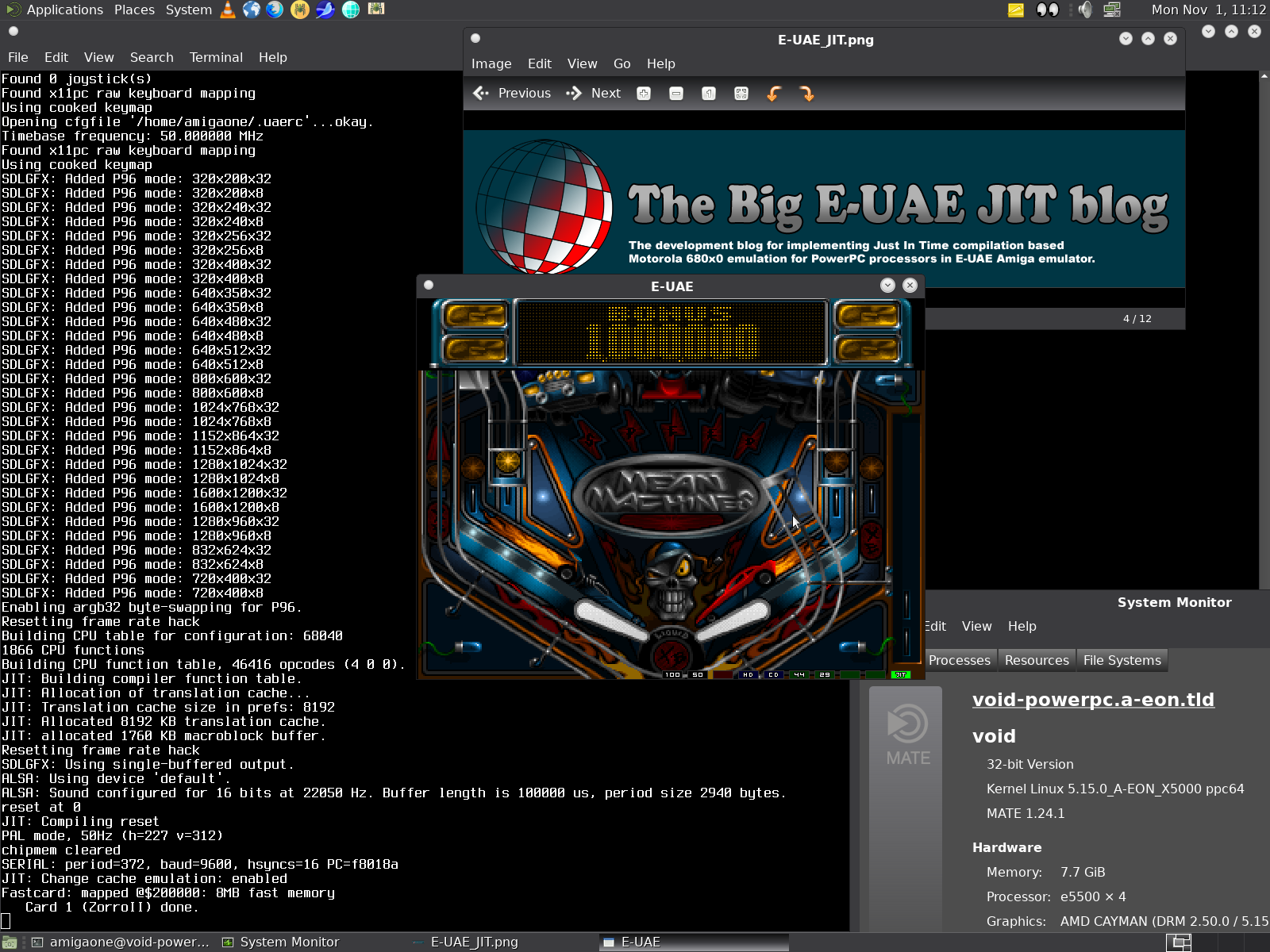Launch the SeaMonkey bird icon in panel

[x=325, y=10]
